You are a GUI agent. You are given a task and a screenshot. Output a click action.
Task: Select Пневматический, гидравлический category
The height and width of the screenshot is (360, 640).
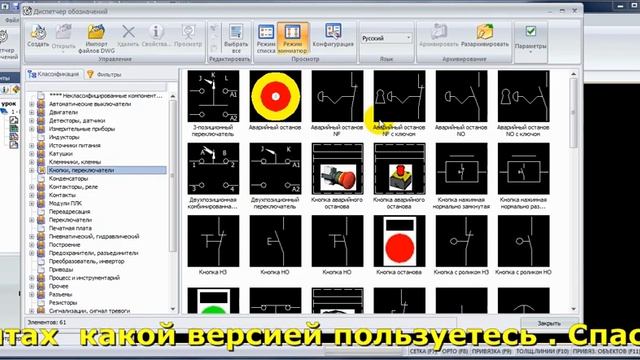[x=94, y=236]
